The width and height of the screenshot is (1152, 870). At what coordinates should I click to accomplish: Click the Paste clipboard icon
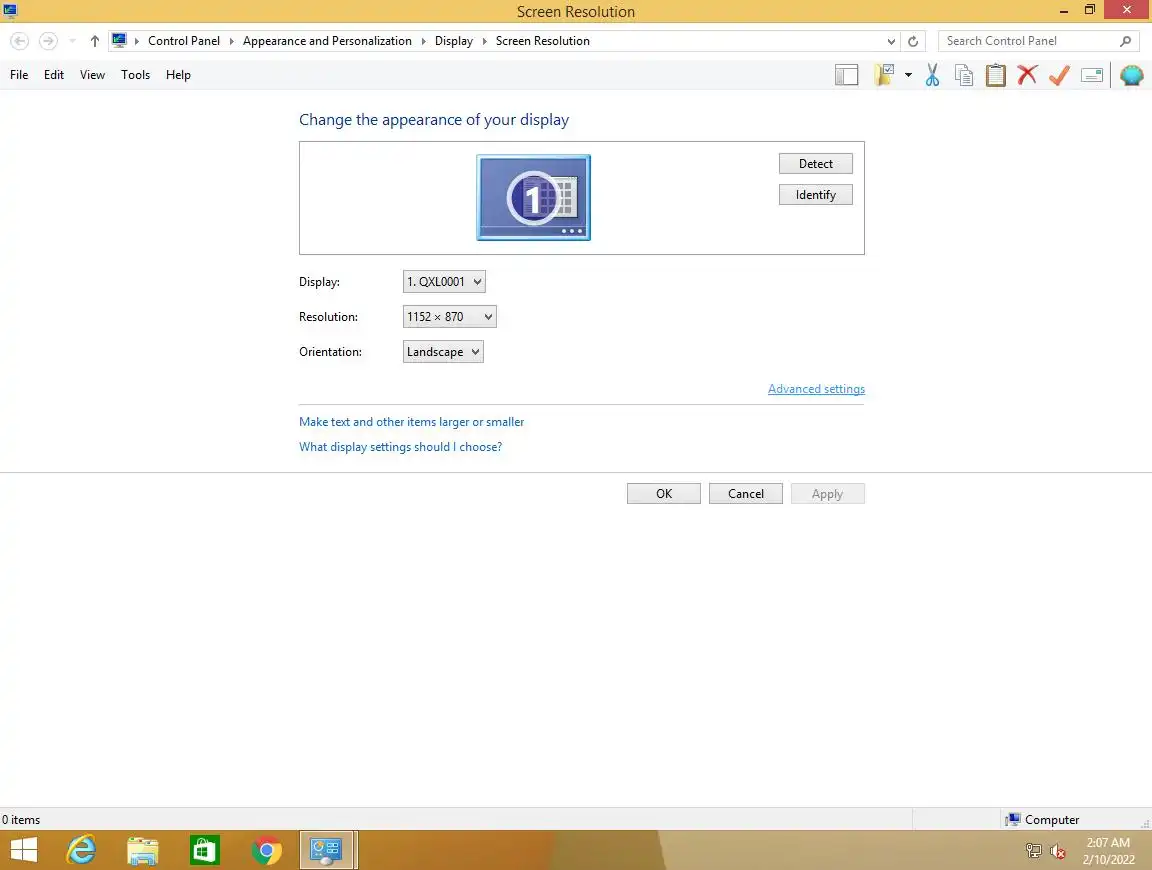tap(996, 75)
